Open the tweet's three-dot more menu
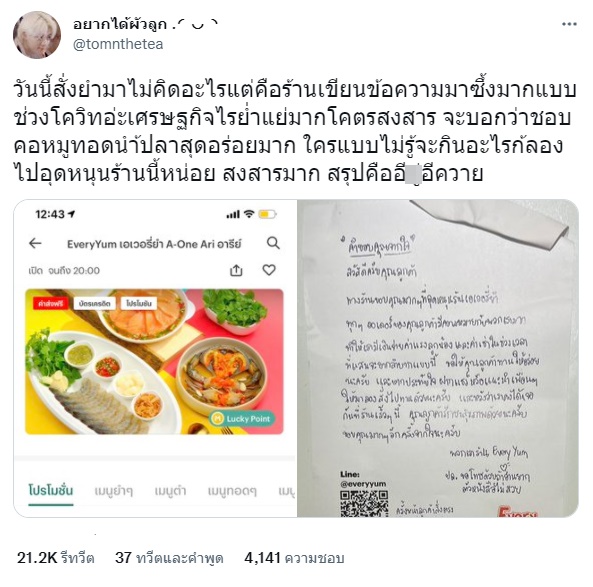This screenshot has height=587, width=593. pos(569,25)
